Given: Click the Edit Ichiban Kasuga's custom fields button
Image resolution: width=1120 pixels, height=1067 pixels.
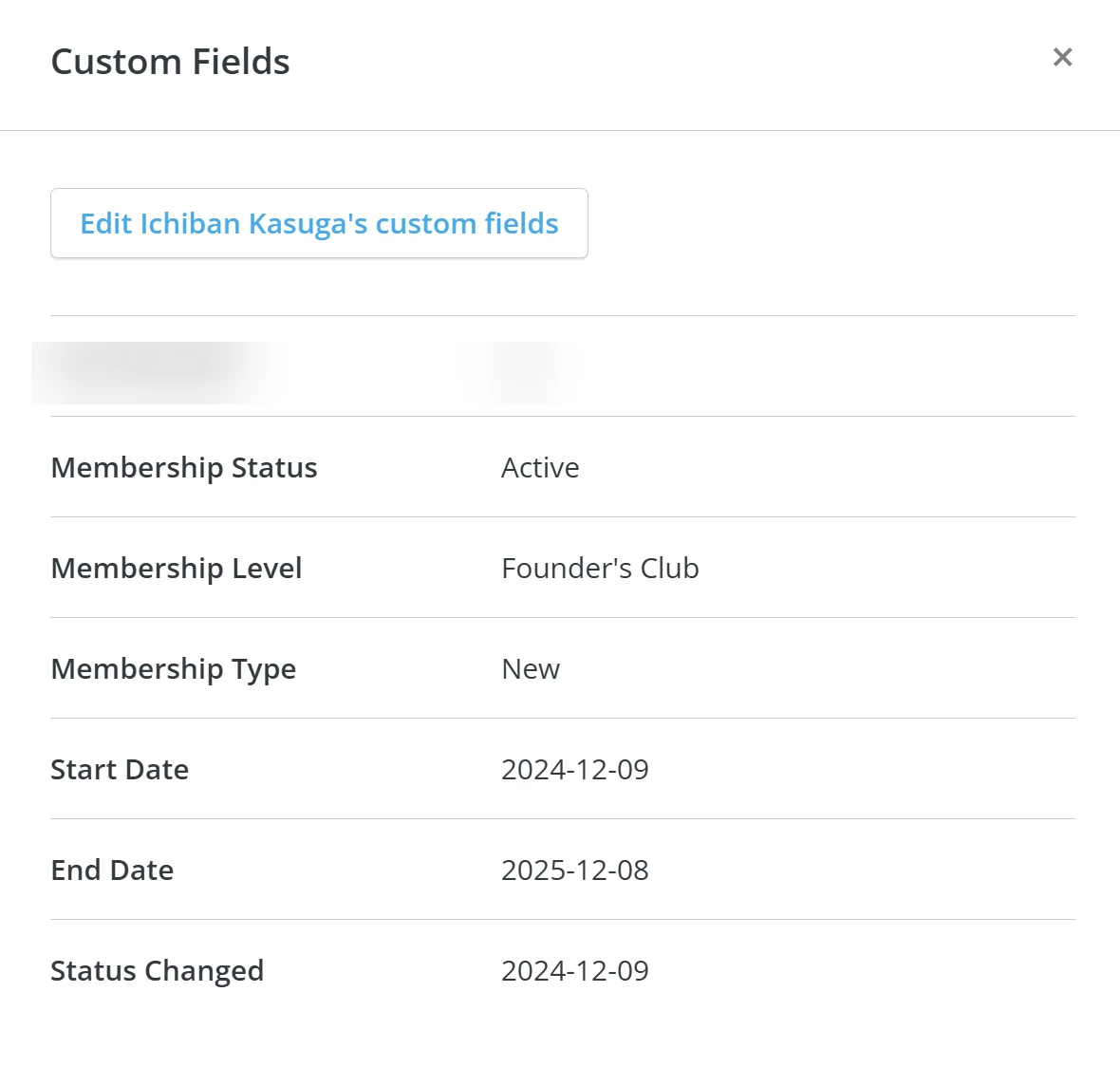Looking at the screenshot, I should [319, 223].
